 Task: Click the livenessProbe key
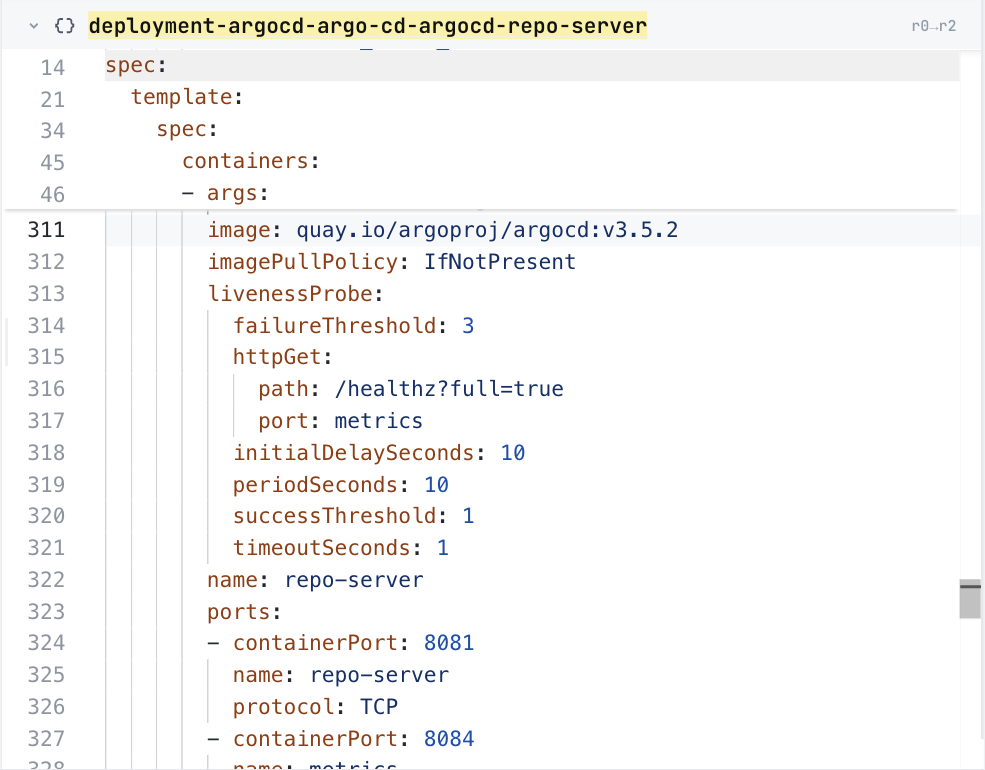point(290,294)
